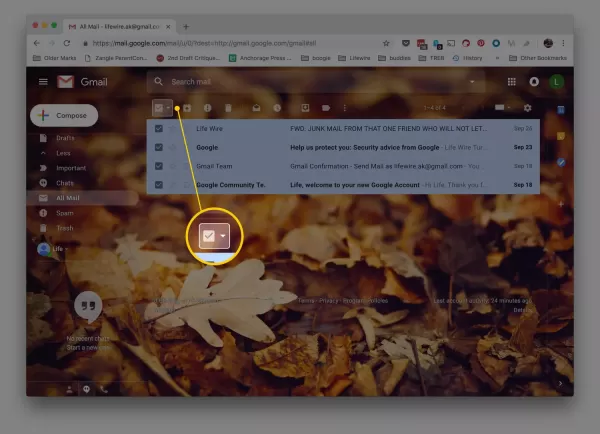Click the search magnifier icon
600x434 pixels.
tap(158, 82)
